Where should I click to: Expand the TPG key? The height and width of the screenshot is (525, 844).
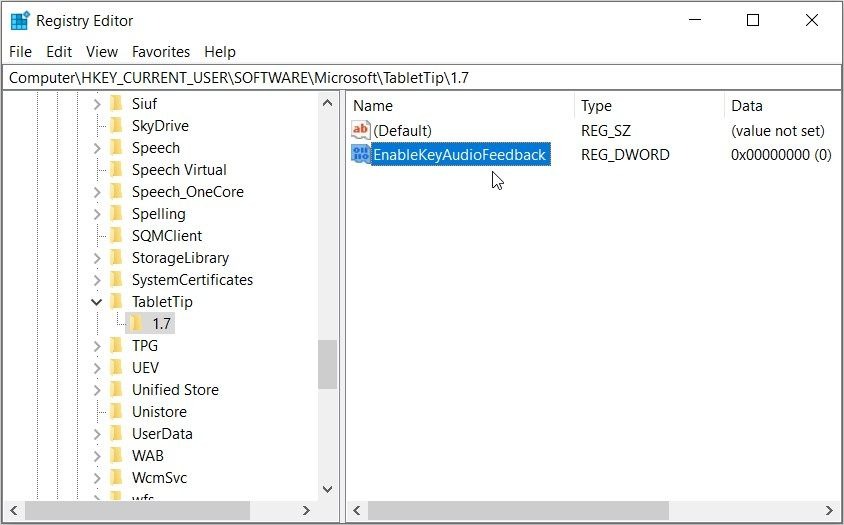(97, 346)
